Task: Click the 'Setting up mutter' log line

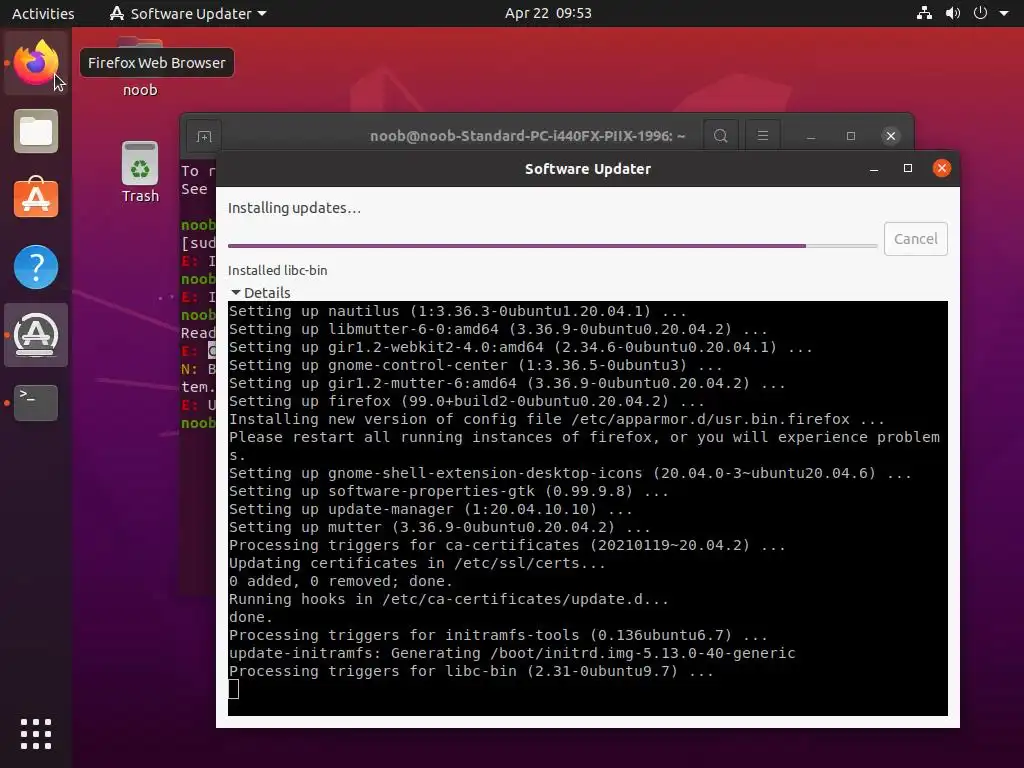Action: point(440,527)
